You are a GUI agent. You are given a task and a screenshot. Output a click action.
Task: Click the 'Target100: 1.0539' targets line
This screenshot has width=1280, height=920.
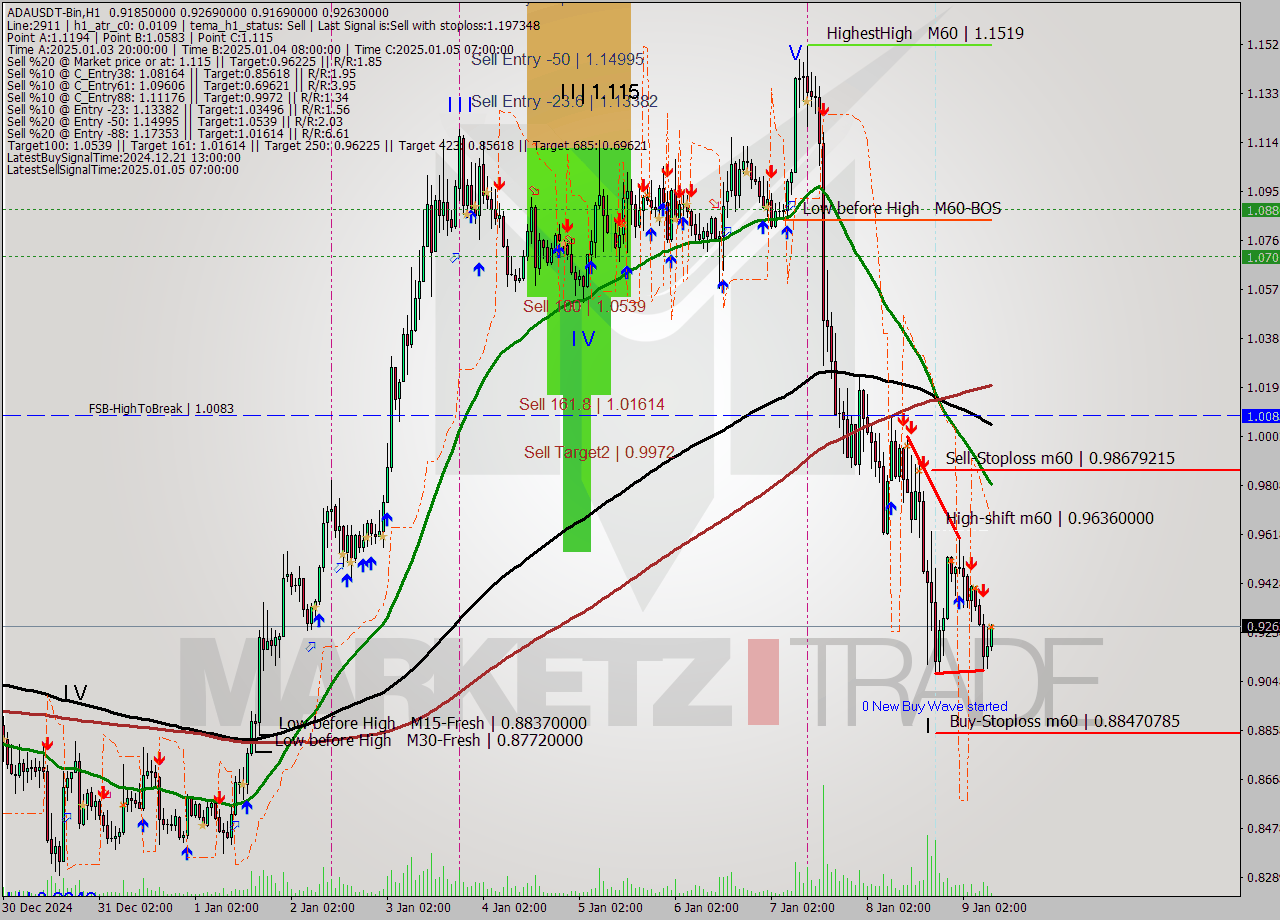(326, 145)
